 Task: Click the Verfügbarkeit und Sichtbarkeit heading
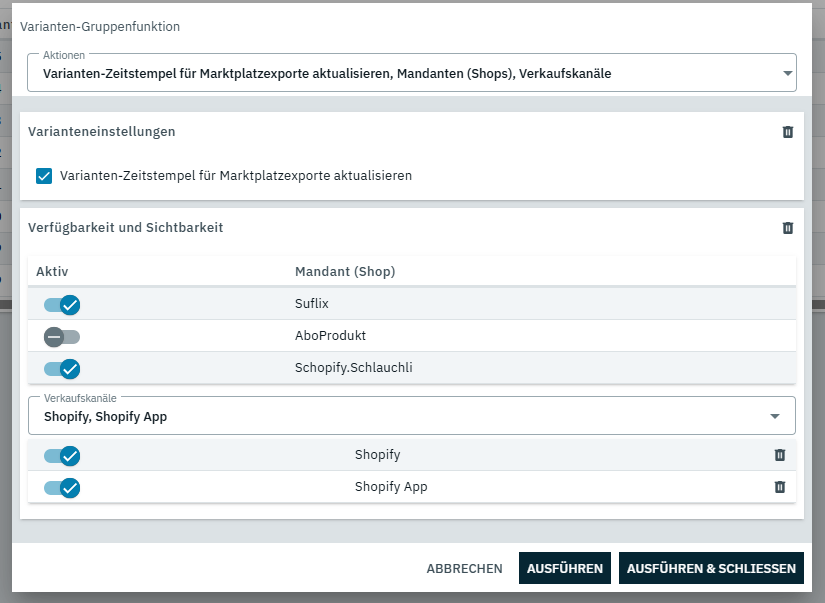tap(125, 228)
